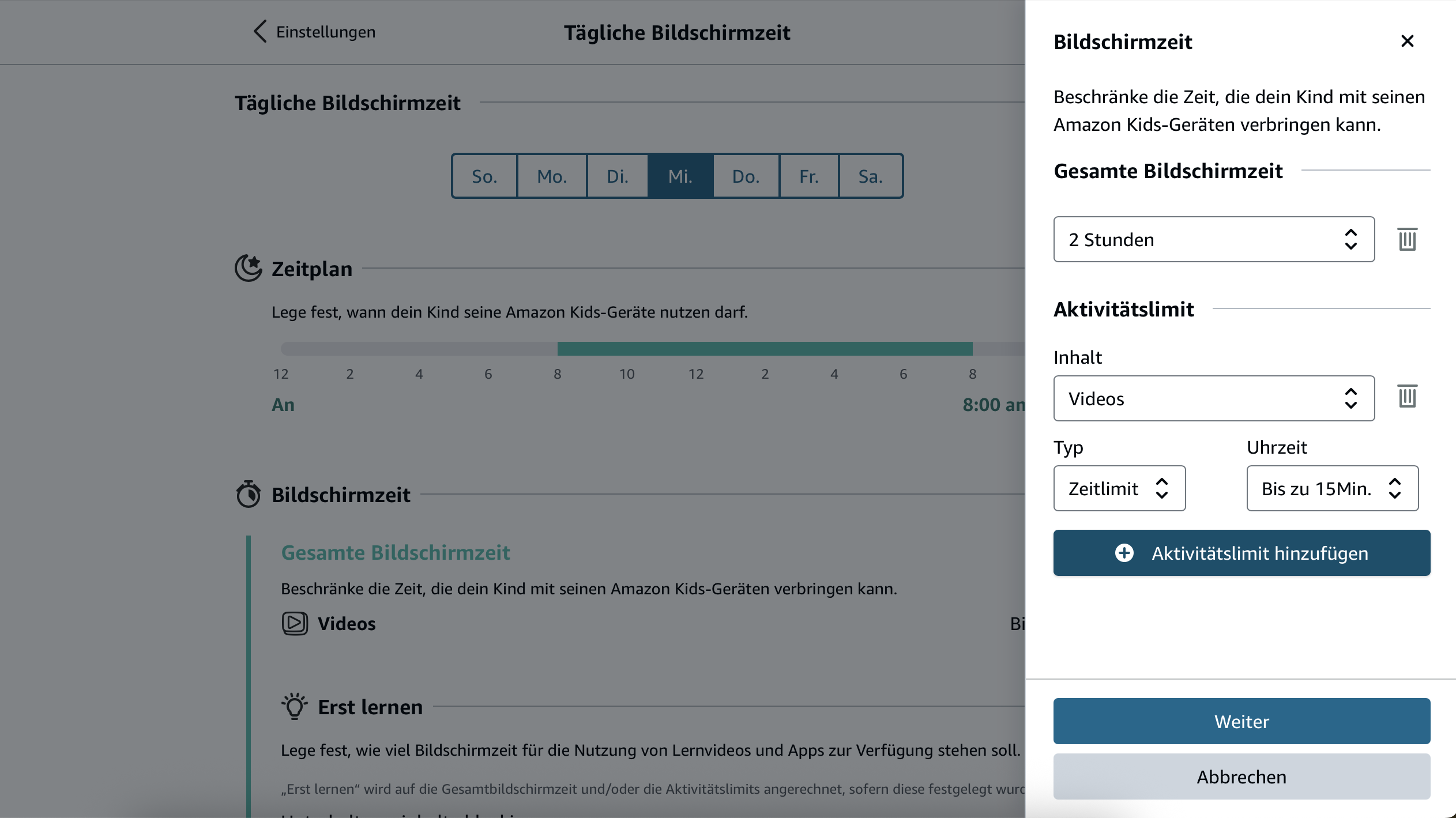
Task: Click the Bildschirmzeit stopwatch icon
Action: pos(248,495)
